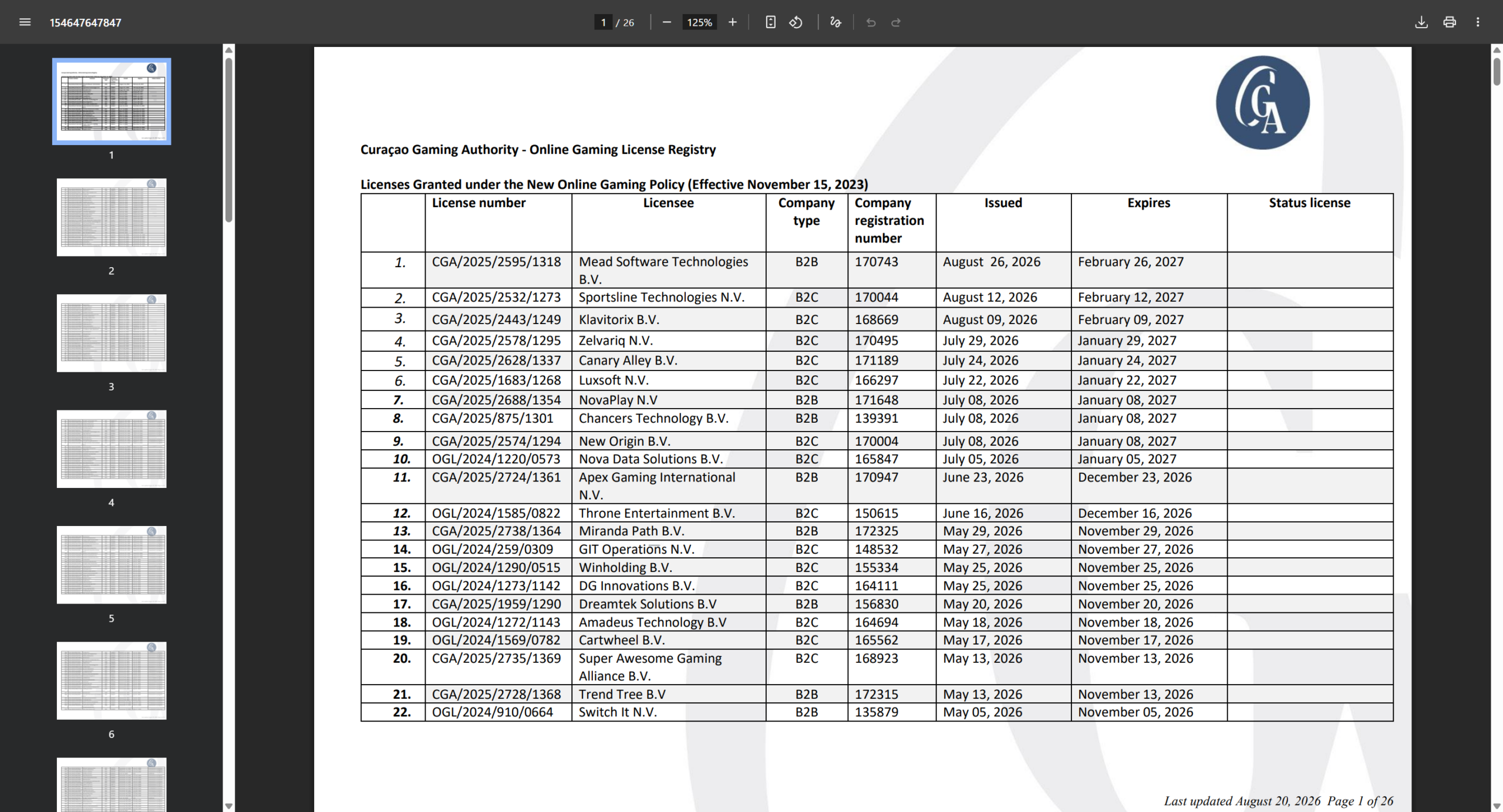Click the document vertical scrollbar handle
1503x812 pixels.
click(1497, 72)
